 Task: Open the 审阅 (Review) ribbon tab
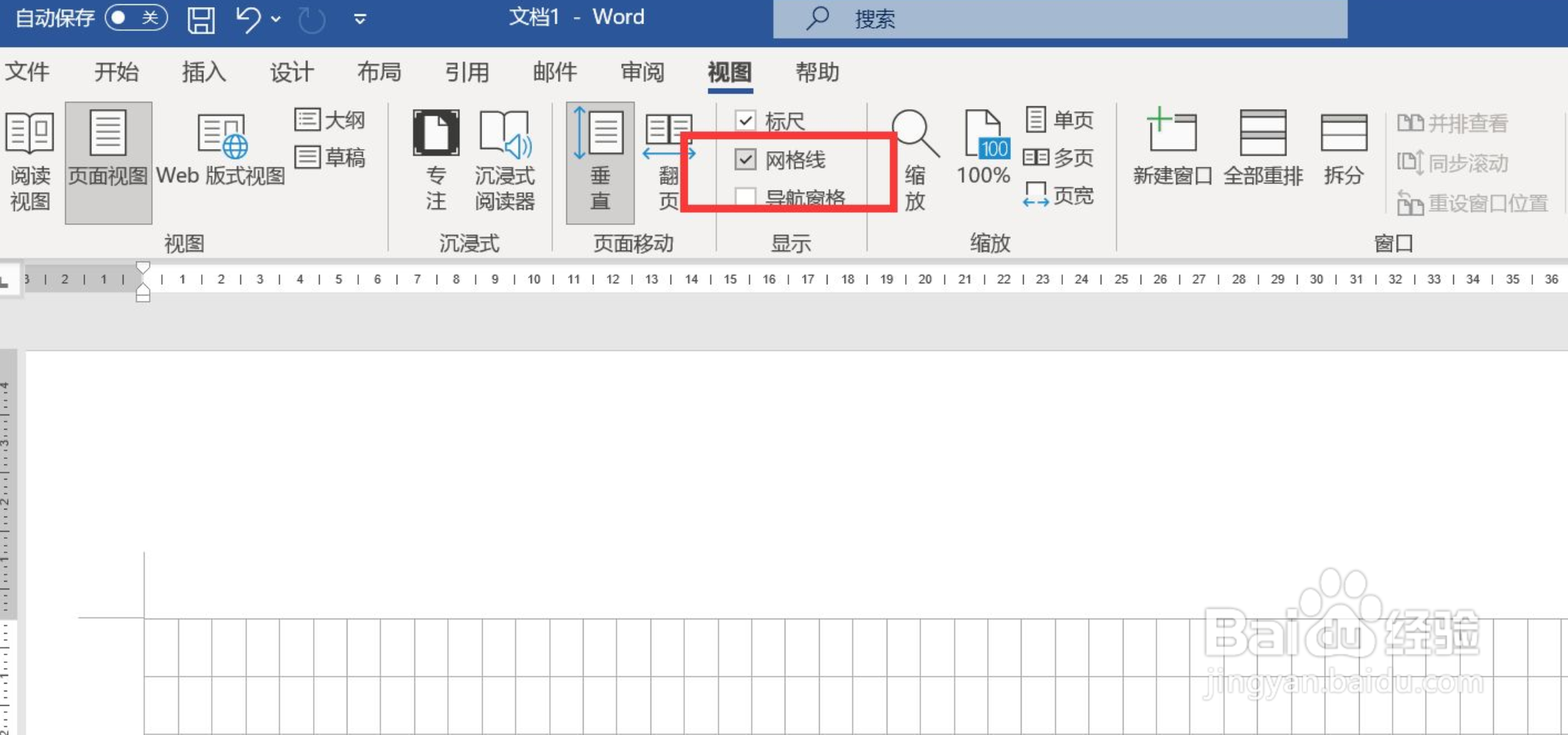pos(641,72)
